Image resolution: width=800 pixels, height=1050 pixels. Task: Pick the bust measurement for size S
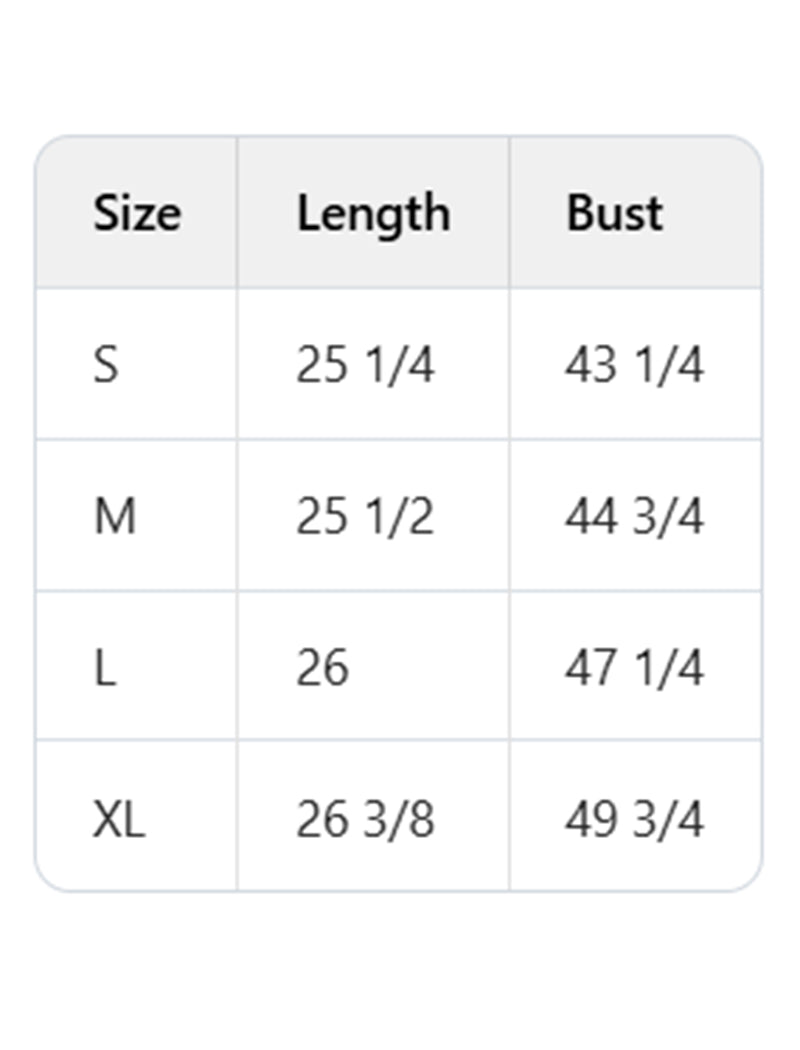click(634, 365)
